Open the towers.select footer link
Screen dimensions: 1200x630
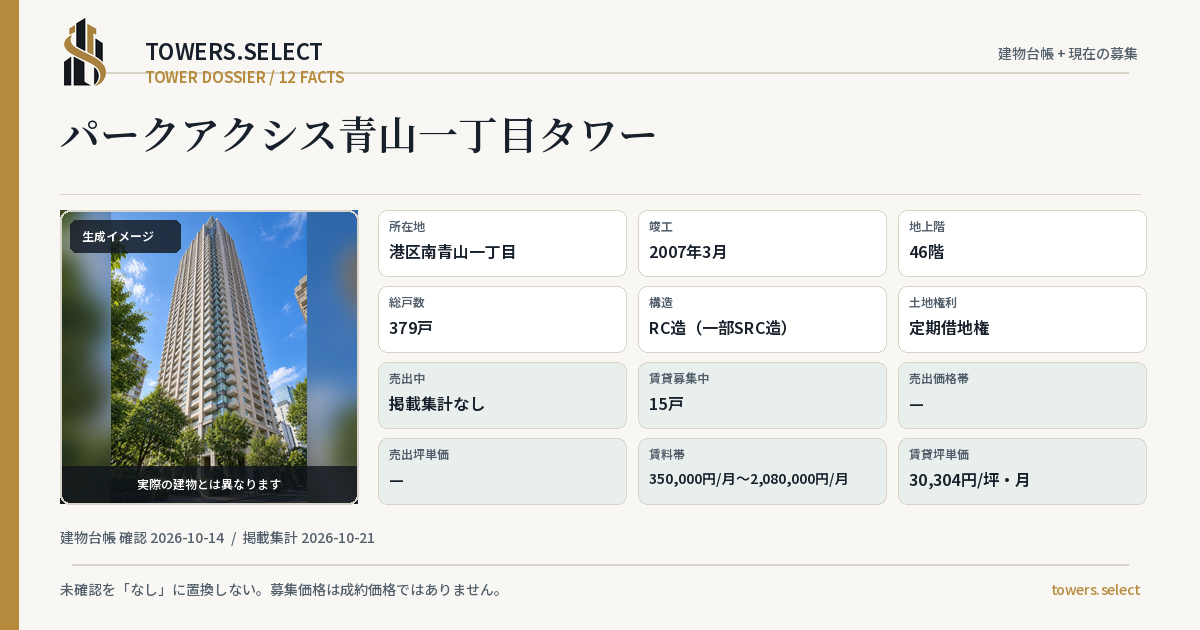(1095, 590)
